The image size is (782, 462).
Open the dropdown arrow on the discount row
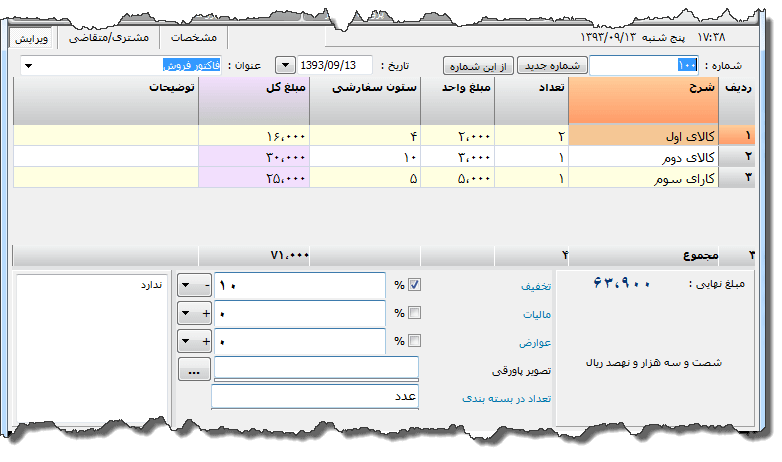tap(187, 285)
